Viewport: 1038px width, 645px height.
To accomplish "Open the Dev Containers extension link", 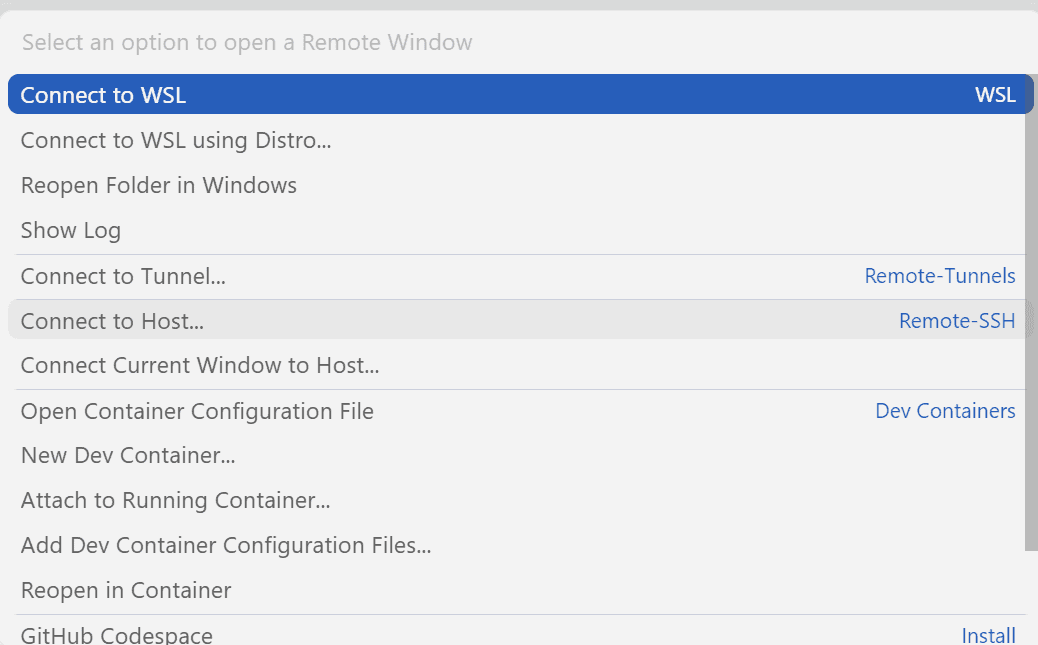I will click(945, 411).
